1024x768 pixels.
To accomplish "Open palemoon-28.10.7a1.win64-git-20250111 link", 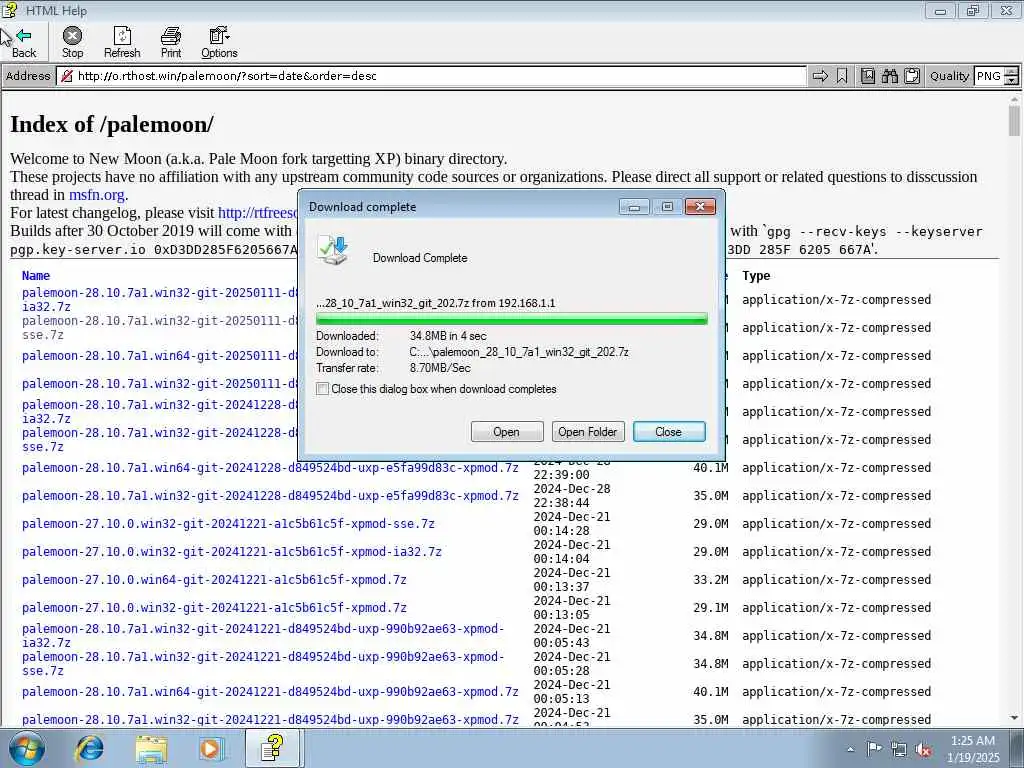I will click(160, 356).
